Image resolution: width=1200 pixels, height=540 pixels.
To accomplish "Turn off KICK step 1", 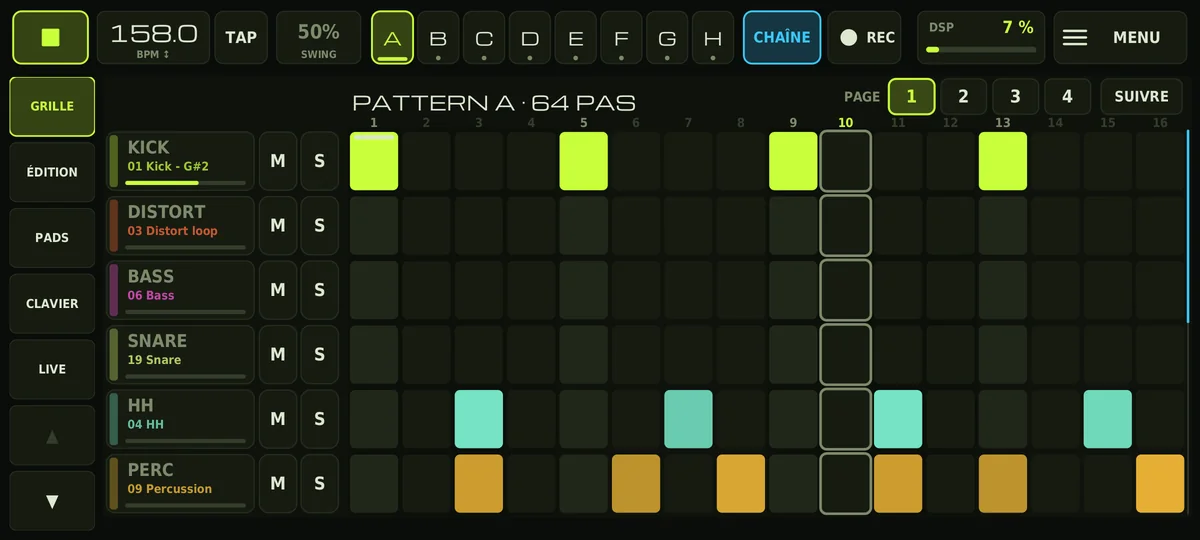I will [374, 161].
